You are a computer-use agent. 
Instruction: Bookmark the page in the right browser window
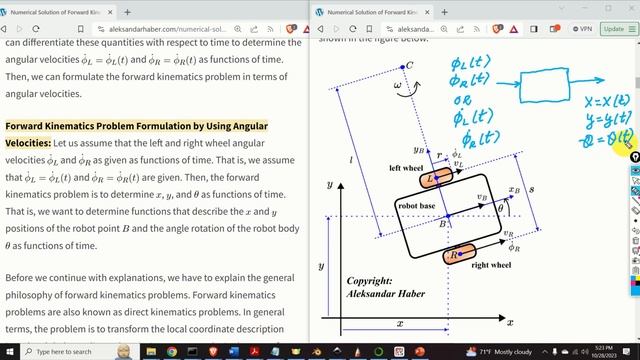pyautogui.click(x=369, y=29)
